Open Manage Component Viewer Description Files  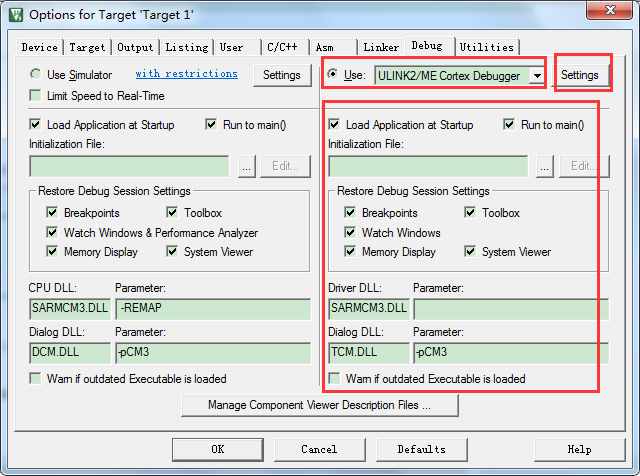(320, 405)
